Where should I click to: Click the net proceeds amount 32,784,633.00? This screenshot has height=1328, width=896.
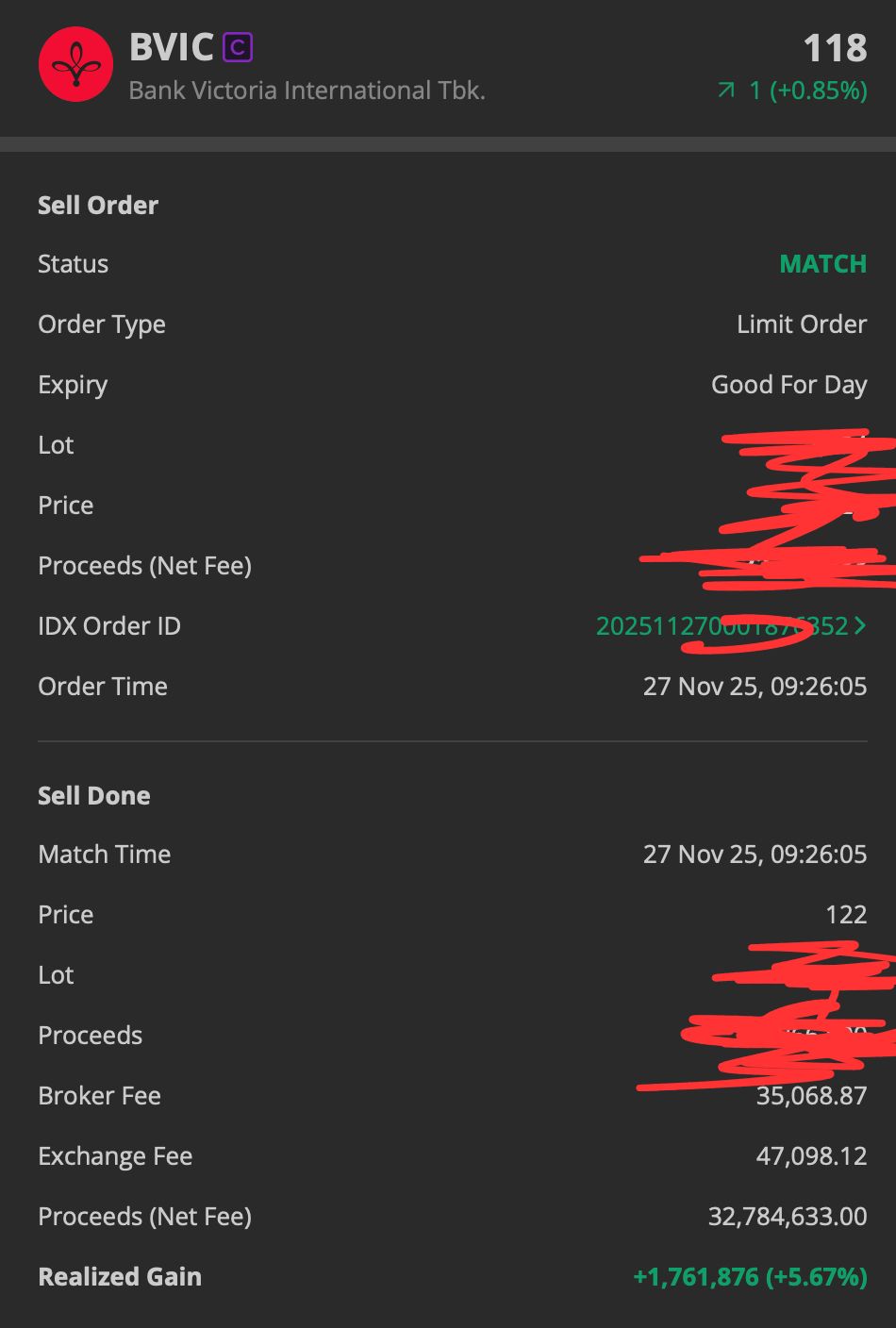tap(788, 1217)
